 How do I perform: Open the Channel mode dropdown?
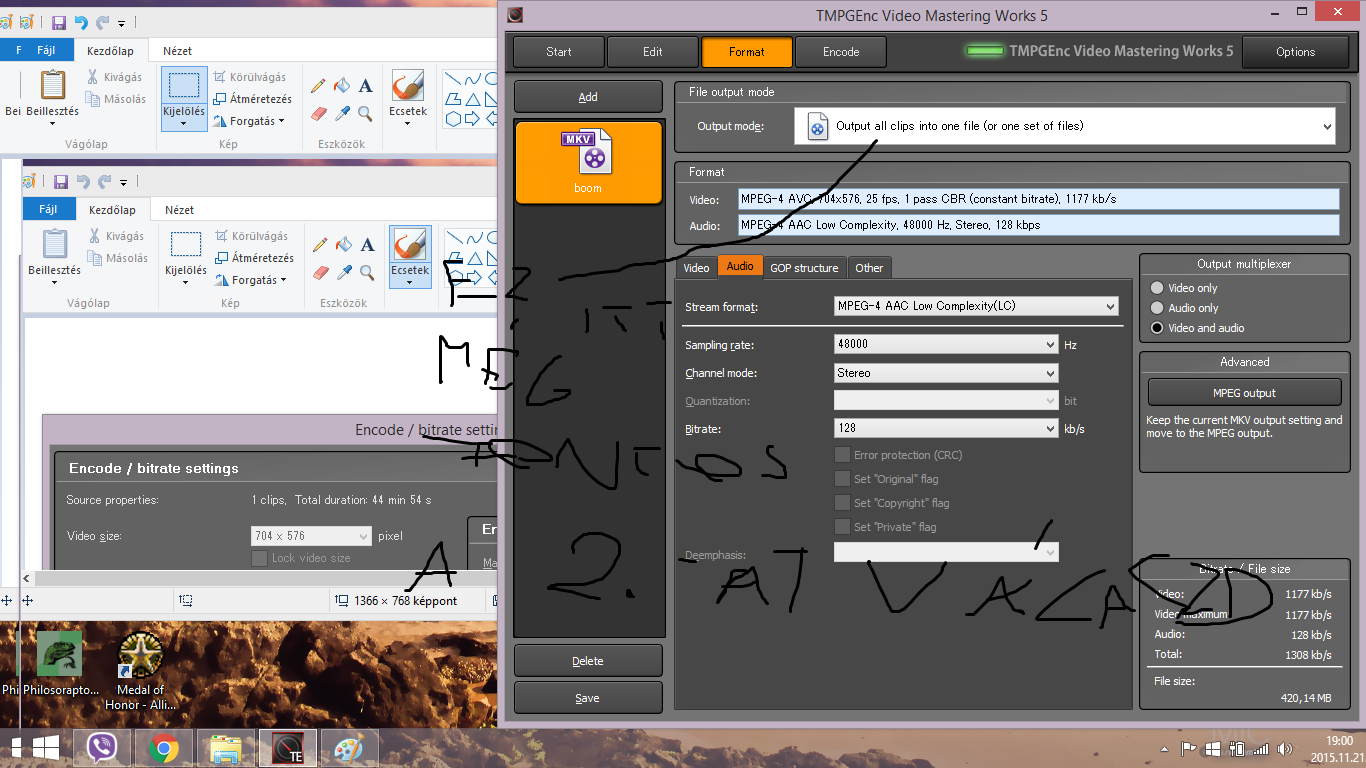pos(946,373)
